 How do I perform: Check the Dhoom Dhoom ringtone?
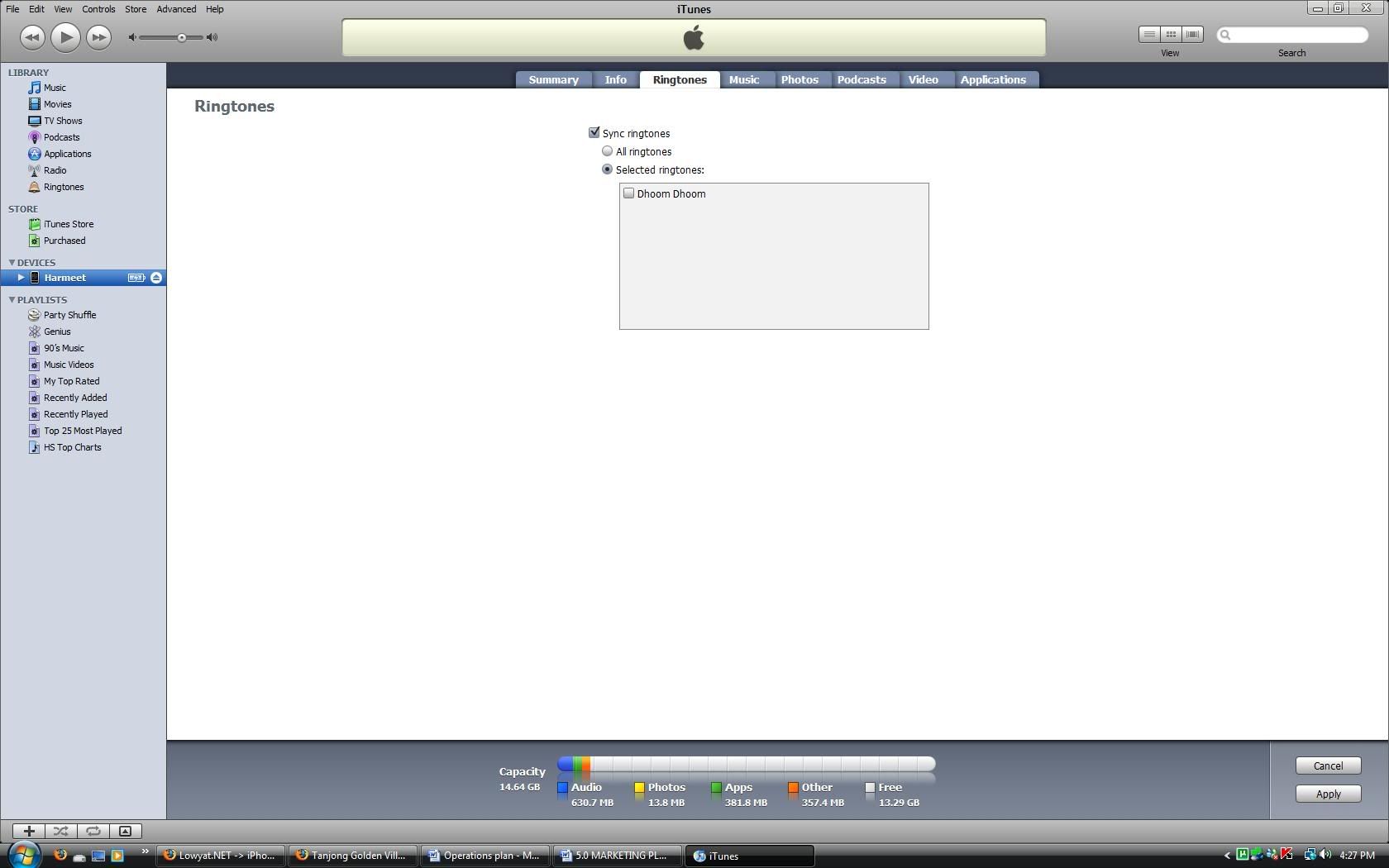pyautogui.click(x=629, y=193)
